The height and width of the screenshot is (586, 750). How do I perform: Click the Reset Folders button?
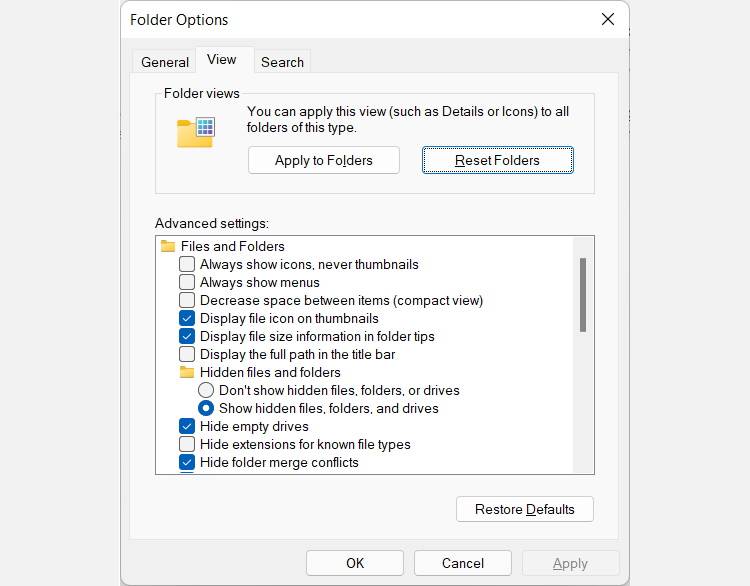pos(497,160)
